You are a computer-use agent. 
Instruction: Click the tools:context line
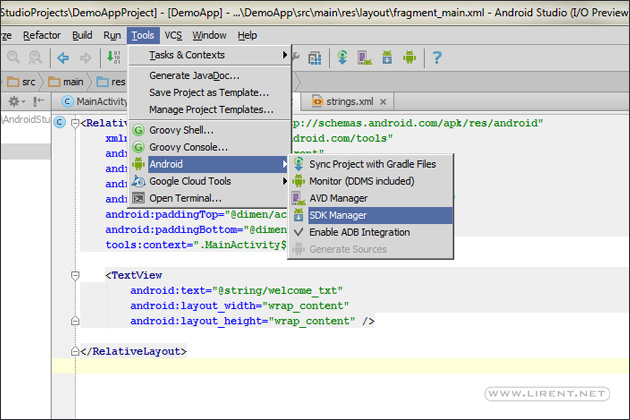196,245
